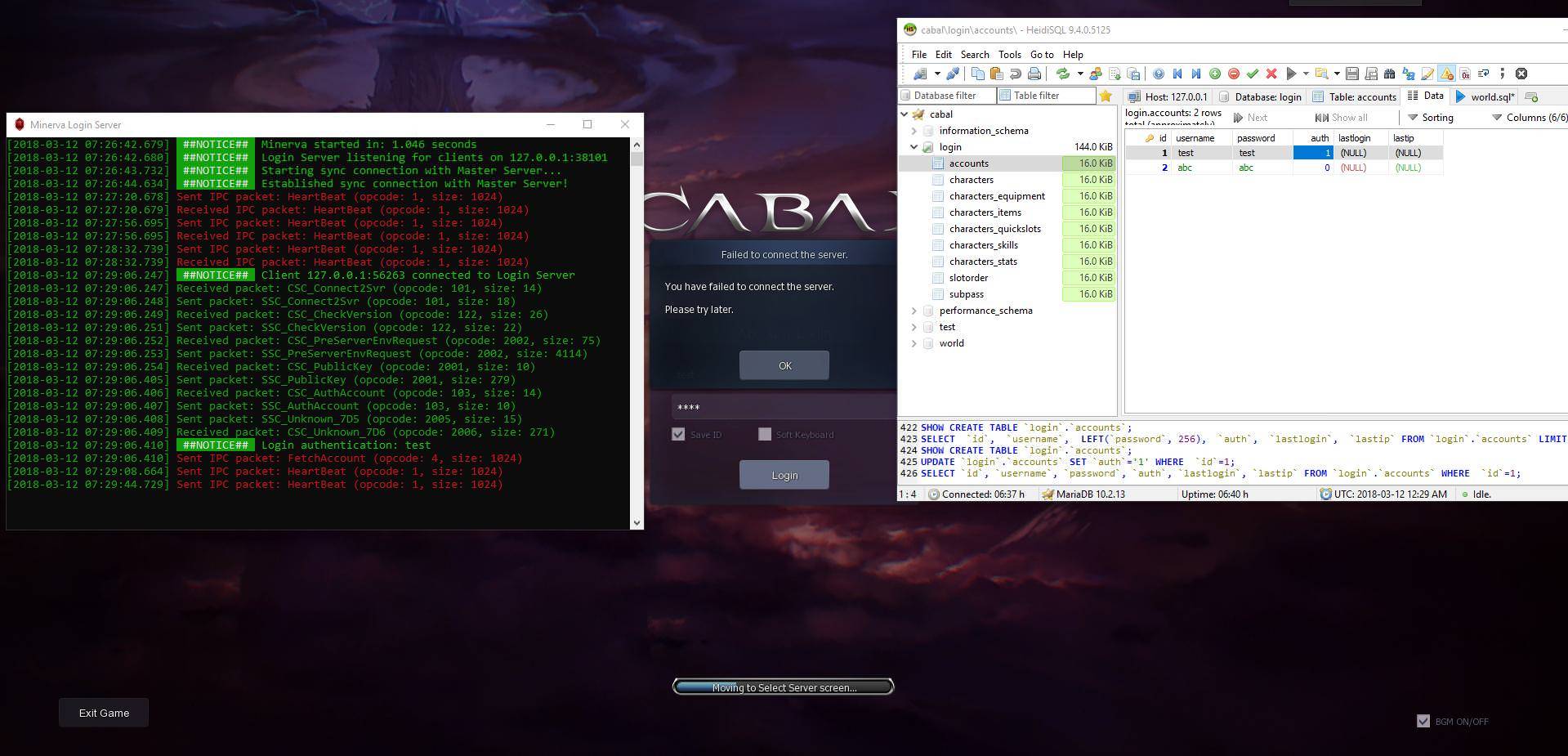Image resolution: width=1568 pixels, height=756 pixels.
Task: Select the slotorder table in tree
Action: [x=968, y=278]
